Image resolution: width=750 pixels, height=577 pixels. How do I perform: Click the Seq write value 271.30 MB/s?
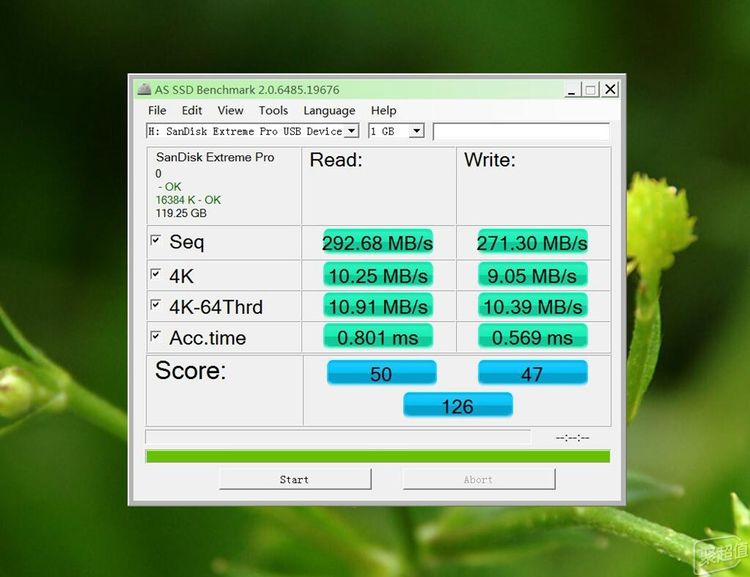[532, 243]
